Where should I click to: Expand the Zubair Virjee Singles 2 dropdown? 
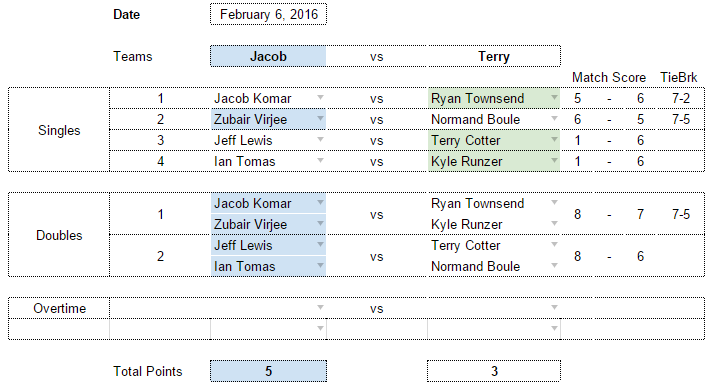coord(320,118)
